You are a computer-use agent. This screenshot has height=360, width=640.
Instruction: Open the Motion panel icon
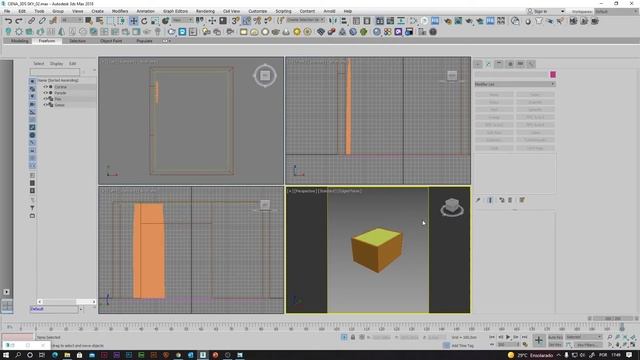coord(510,64)
